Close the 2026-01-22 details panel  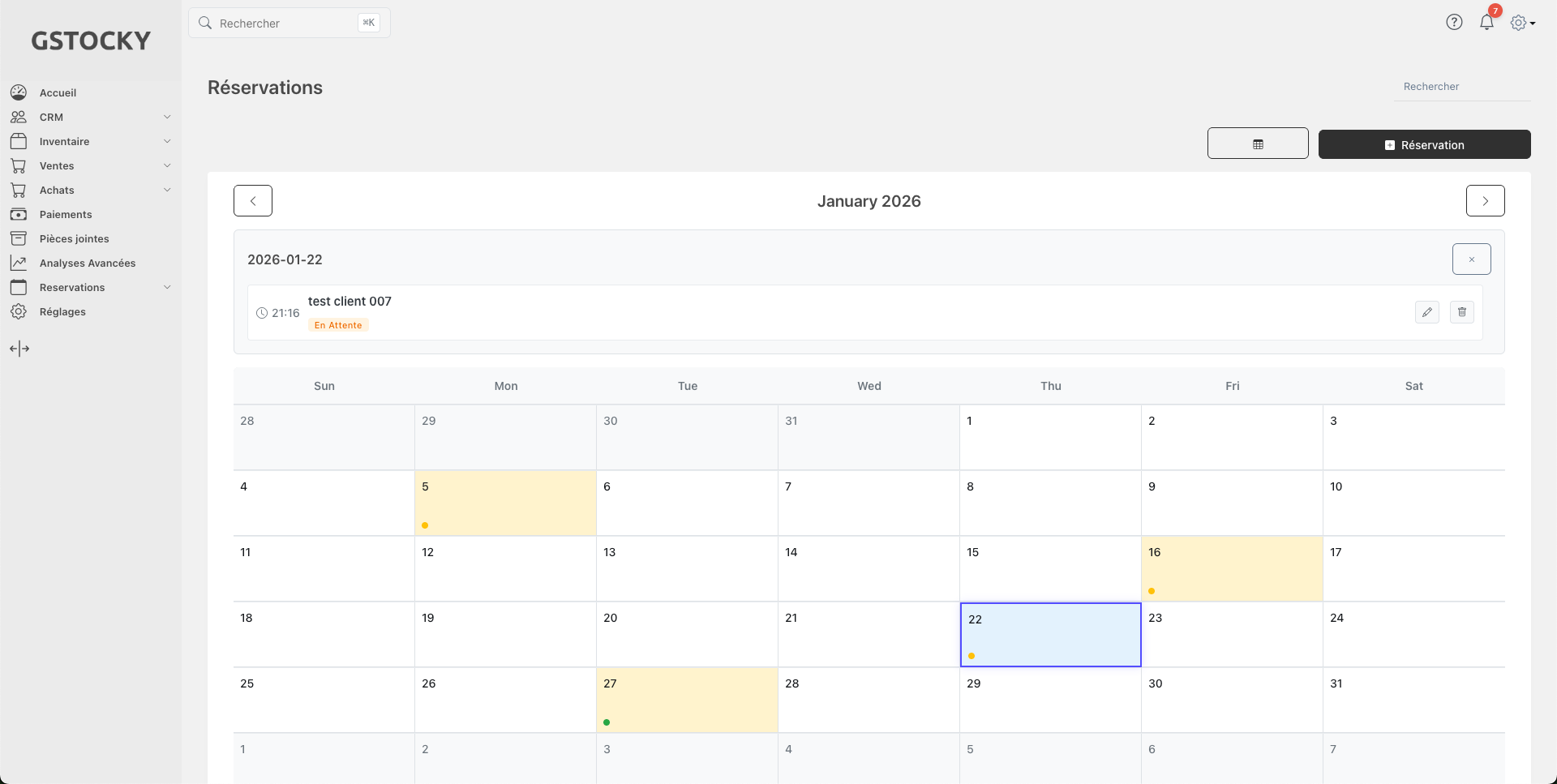[1471, 259]
